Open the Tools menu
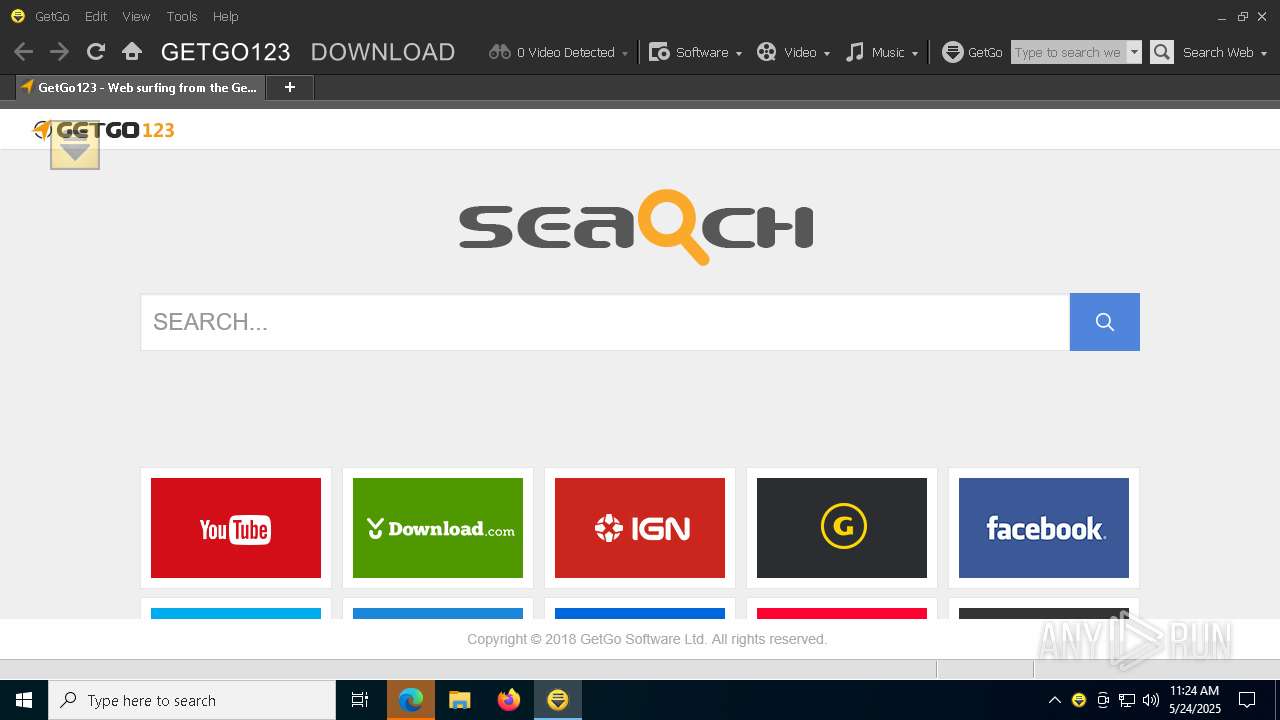 pyautogui.click(x=182, y=16)
